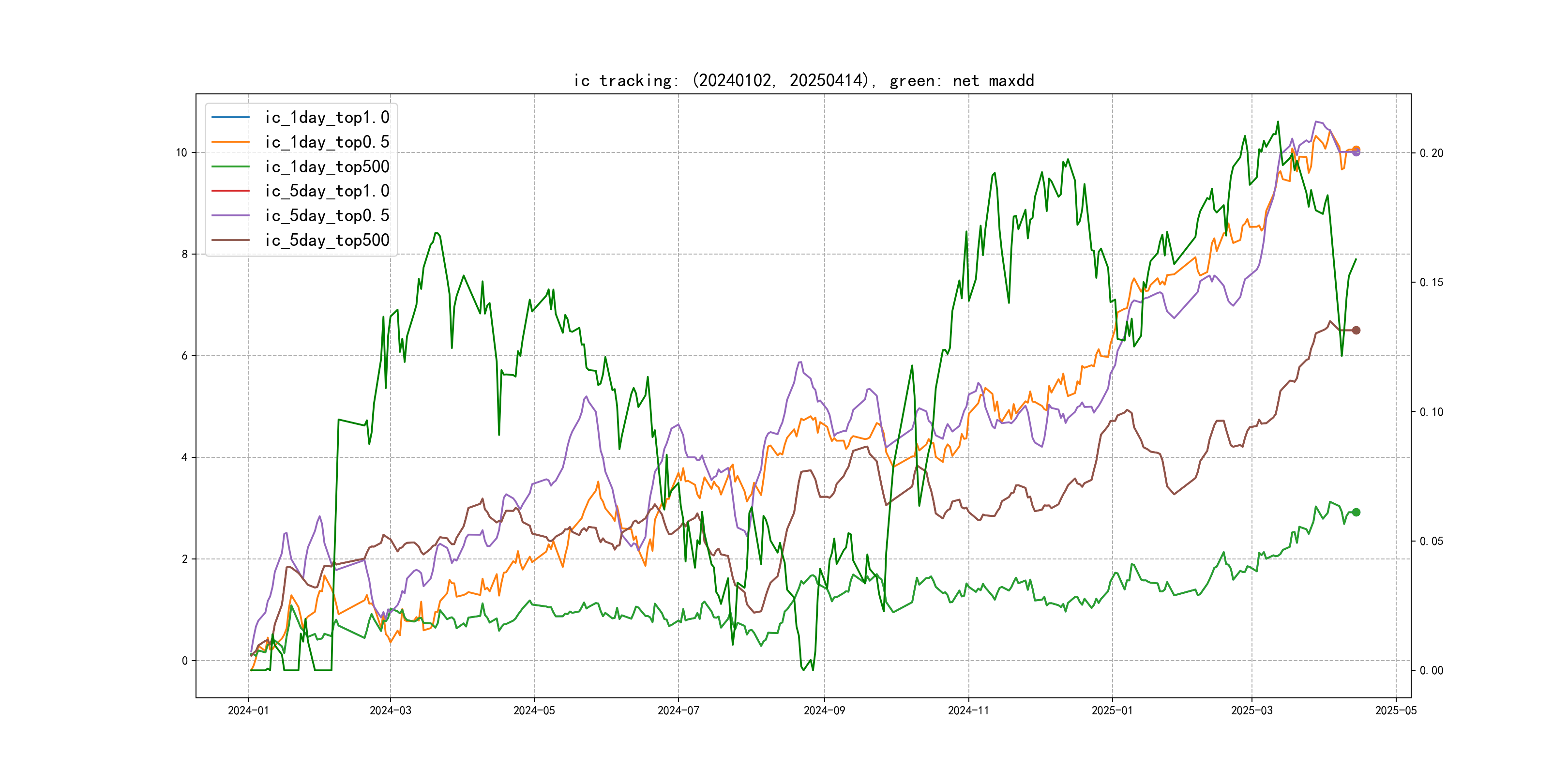Click the red legend line swatch
The width and height of the screenshot is (1568, 784).
pyautogui.click(x=231, y=191)
